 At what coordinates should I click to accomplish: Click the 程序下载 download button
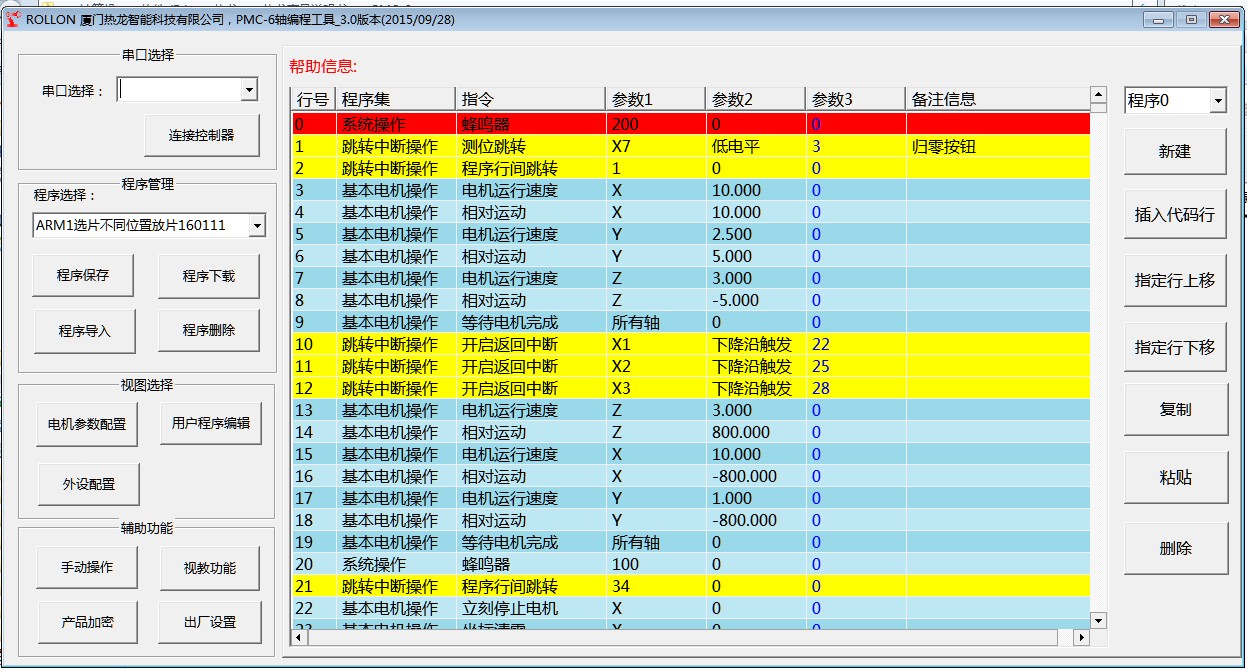pyautogui.click(x=209, y=276)
